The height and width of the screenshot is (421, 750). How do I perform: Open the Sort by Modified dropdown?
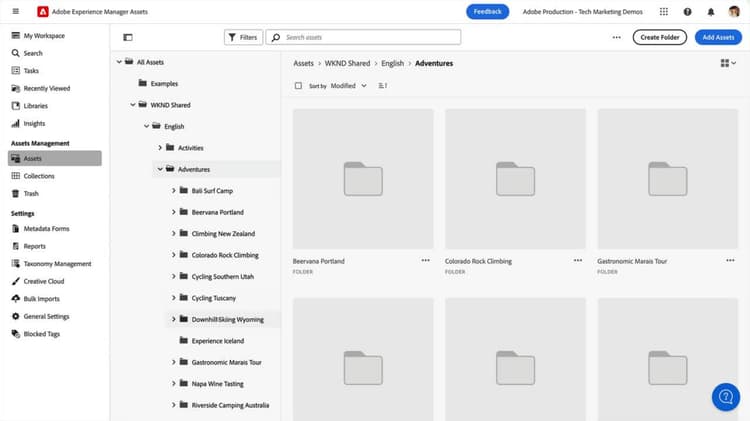(x=338, y=86)
